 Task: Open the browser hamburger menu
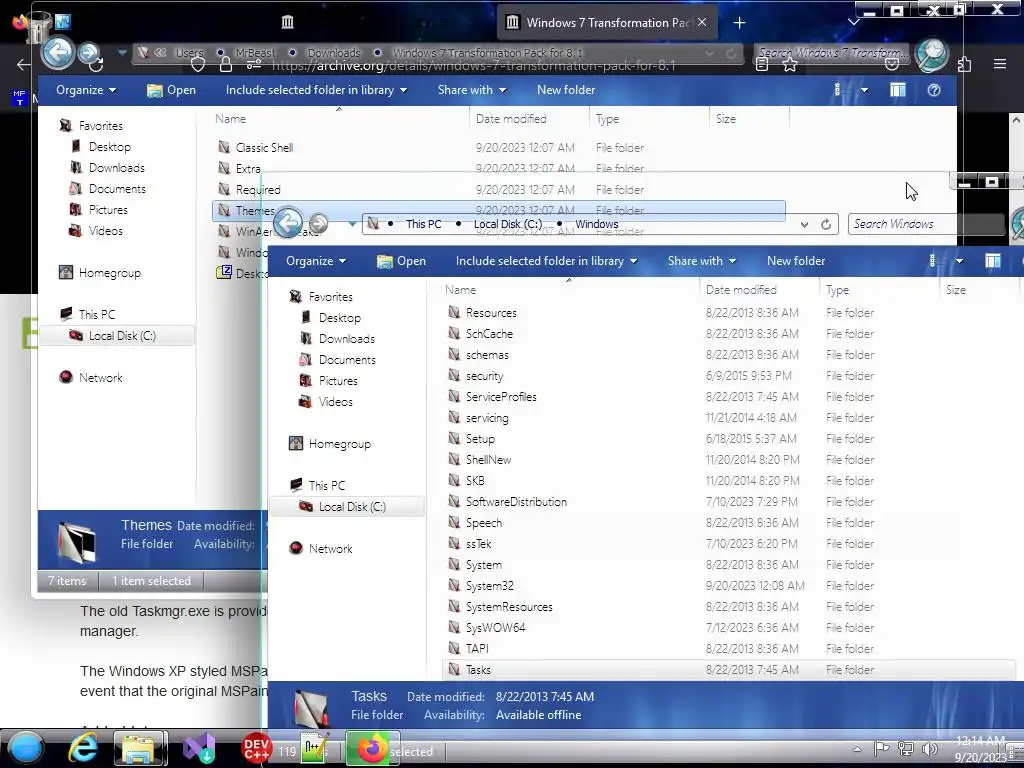click(x=1000, y=64)
